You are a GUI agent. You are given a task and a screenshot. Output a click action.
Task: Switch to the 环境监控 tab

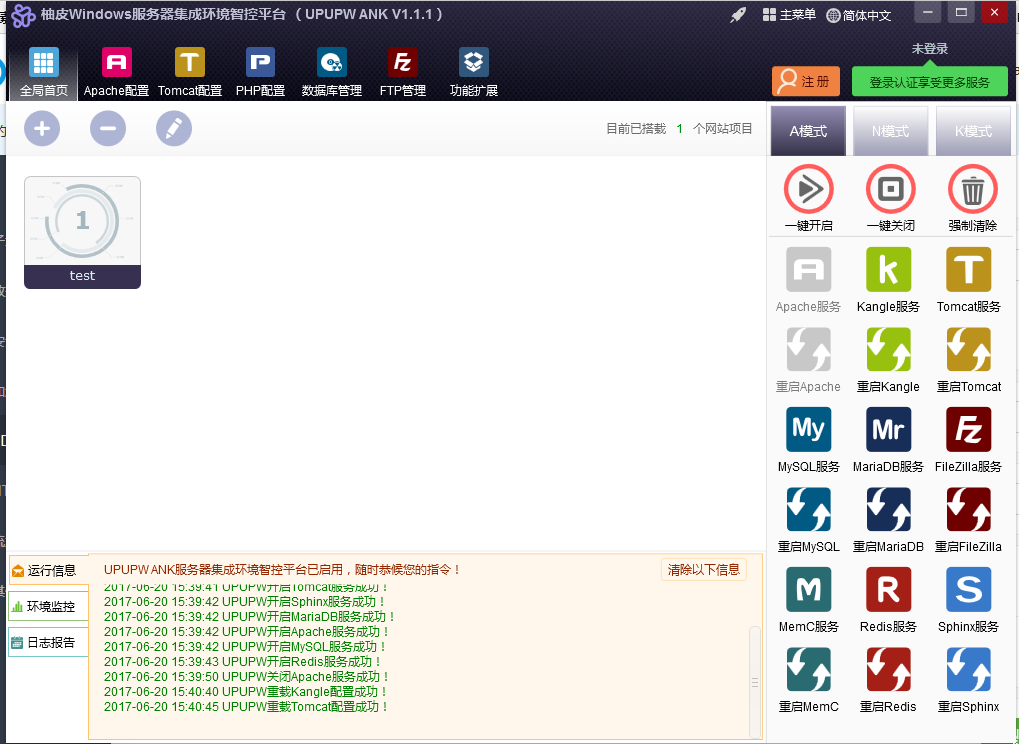(49, 606)
